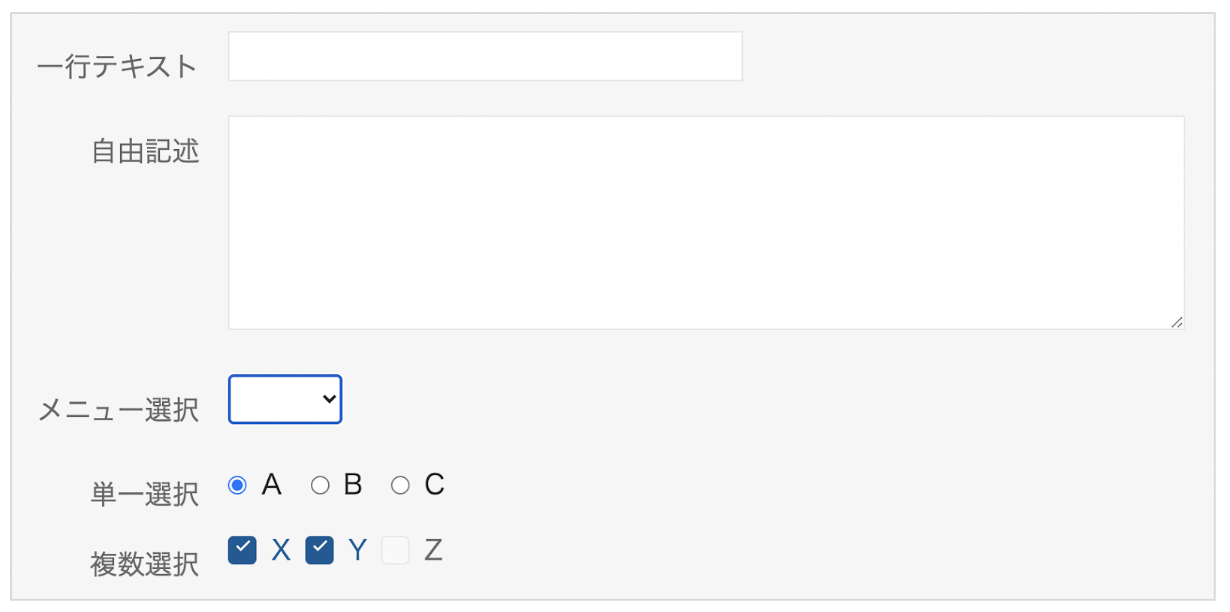This screenshot has width=1230, height=612.
Task: Click the text area resize handle corner
Action: coord(1176,322)
